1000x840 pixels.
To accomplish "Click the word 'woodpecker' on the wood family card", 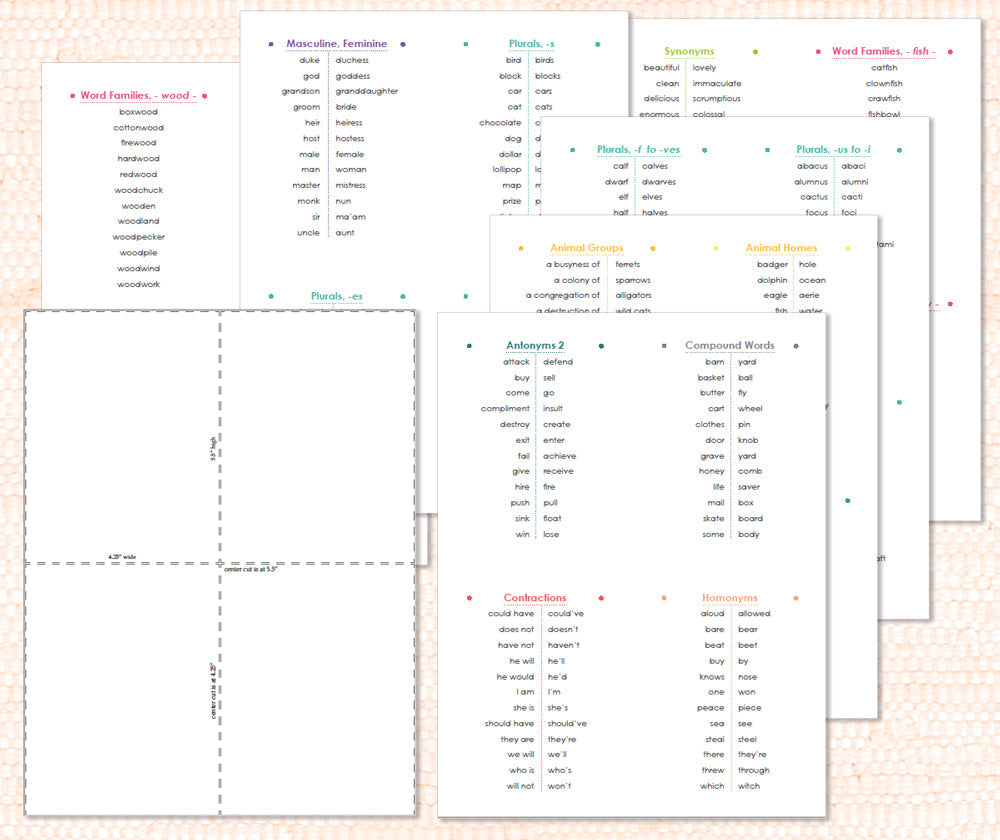I will click(x=138, y=237).
